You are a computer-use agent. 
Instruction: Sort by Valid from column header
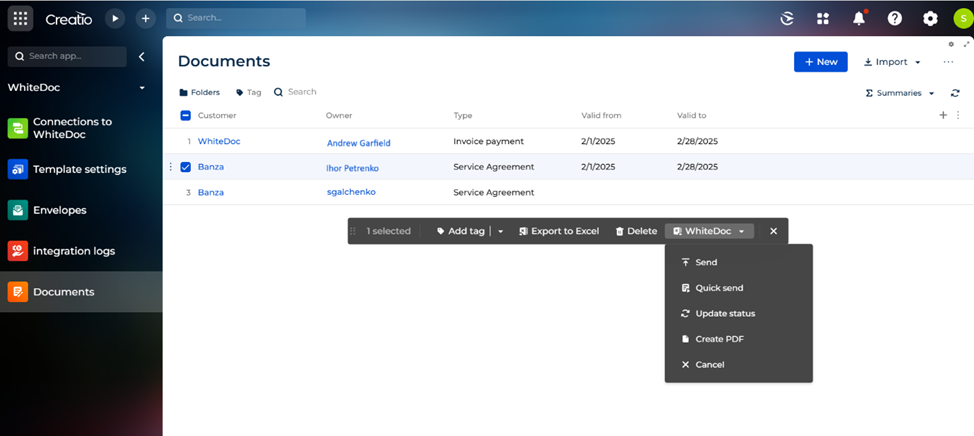pyautogui.click(x=601, y=116)
